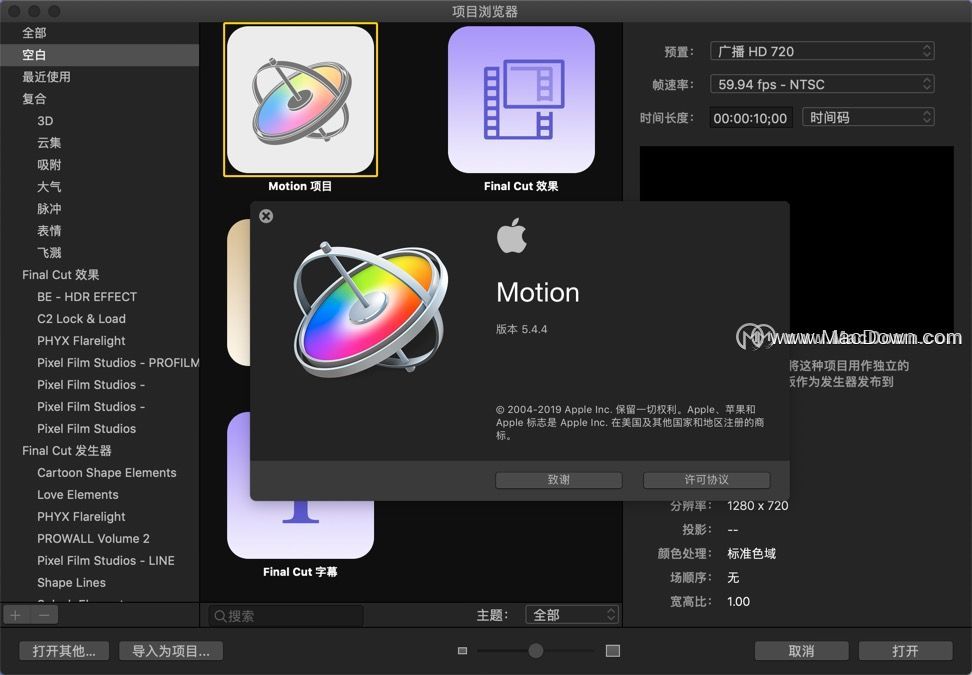Click the 标准色域 color processing value

(x=751, y=554)
